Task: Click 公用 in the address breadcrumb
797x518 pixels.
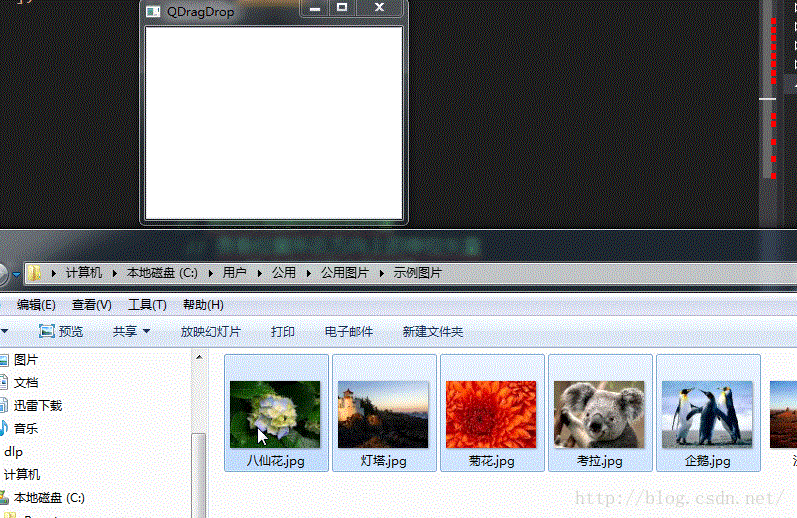Action: click(x=284, y=273)
